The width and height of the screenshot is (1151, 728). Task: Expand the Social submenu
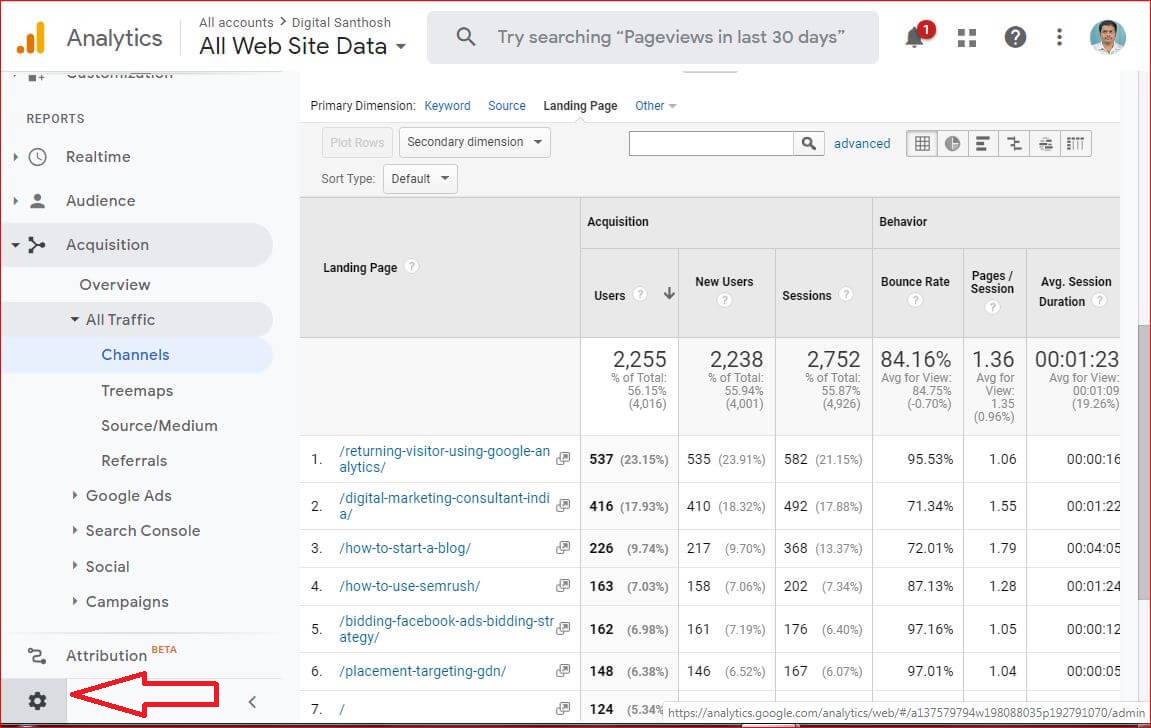tap(75, 565)
